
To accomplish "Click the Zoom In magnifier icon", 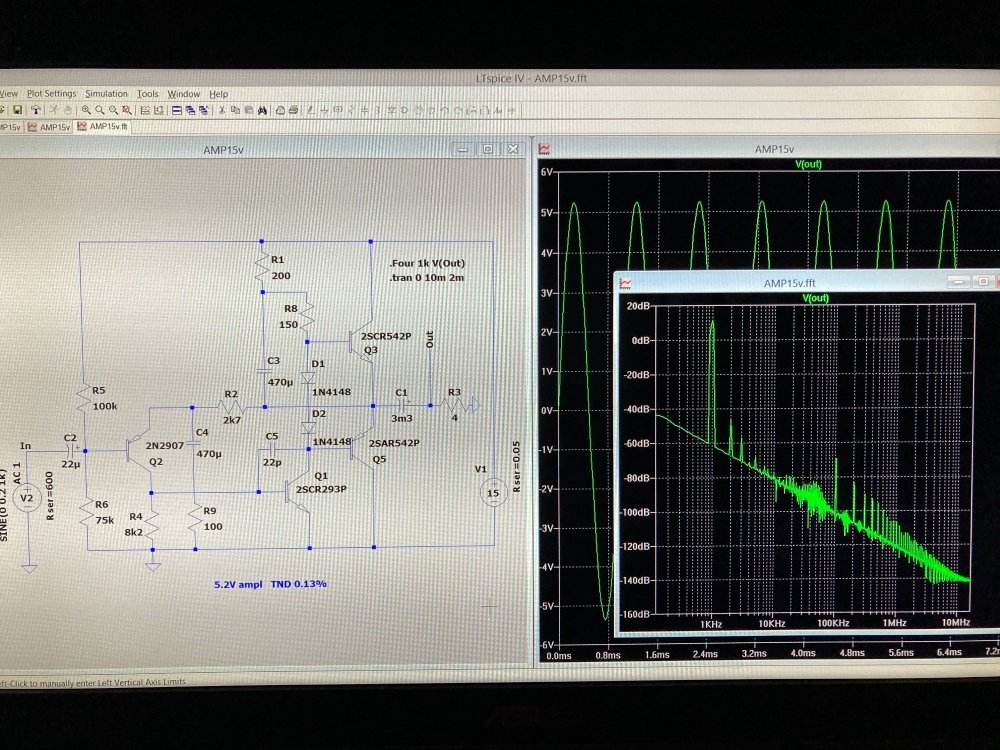I will [86, 110].
